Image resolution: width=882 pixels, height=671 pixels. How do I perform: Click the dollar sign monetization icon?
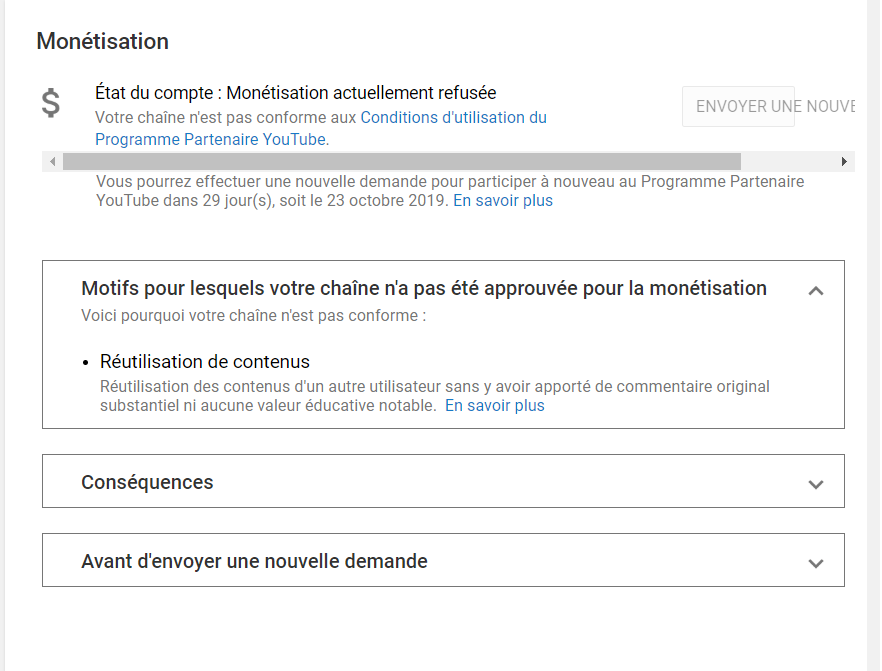pos(51,103)
